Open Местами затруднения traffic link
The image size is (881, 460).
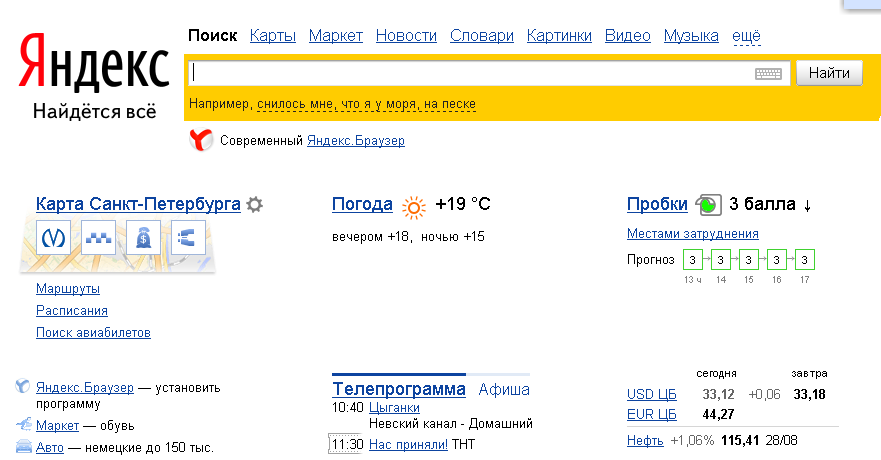click(693, 234)
